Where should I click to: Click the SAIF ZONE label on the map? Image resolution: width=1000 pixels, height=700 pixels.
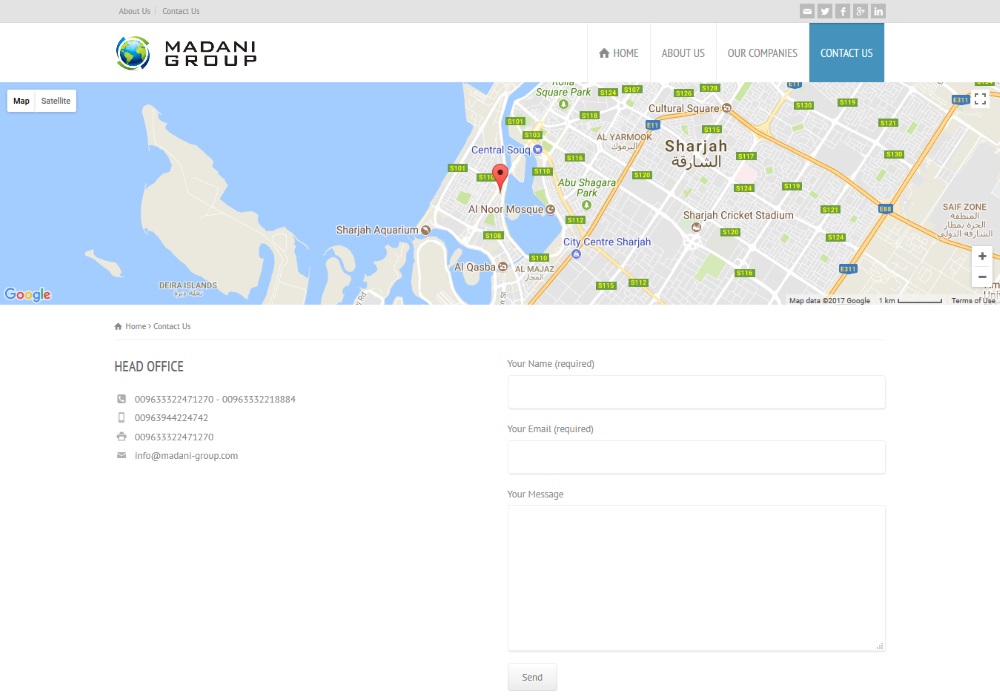(x=964, y=221)
